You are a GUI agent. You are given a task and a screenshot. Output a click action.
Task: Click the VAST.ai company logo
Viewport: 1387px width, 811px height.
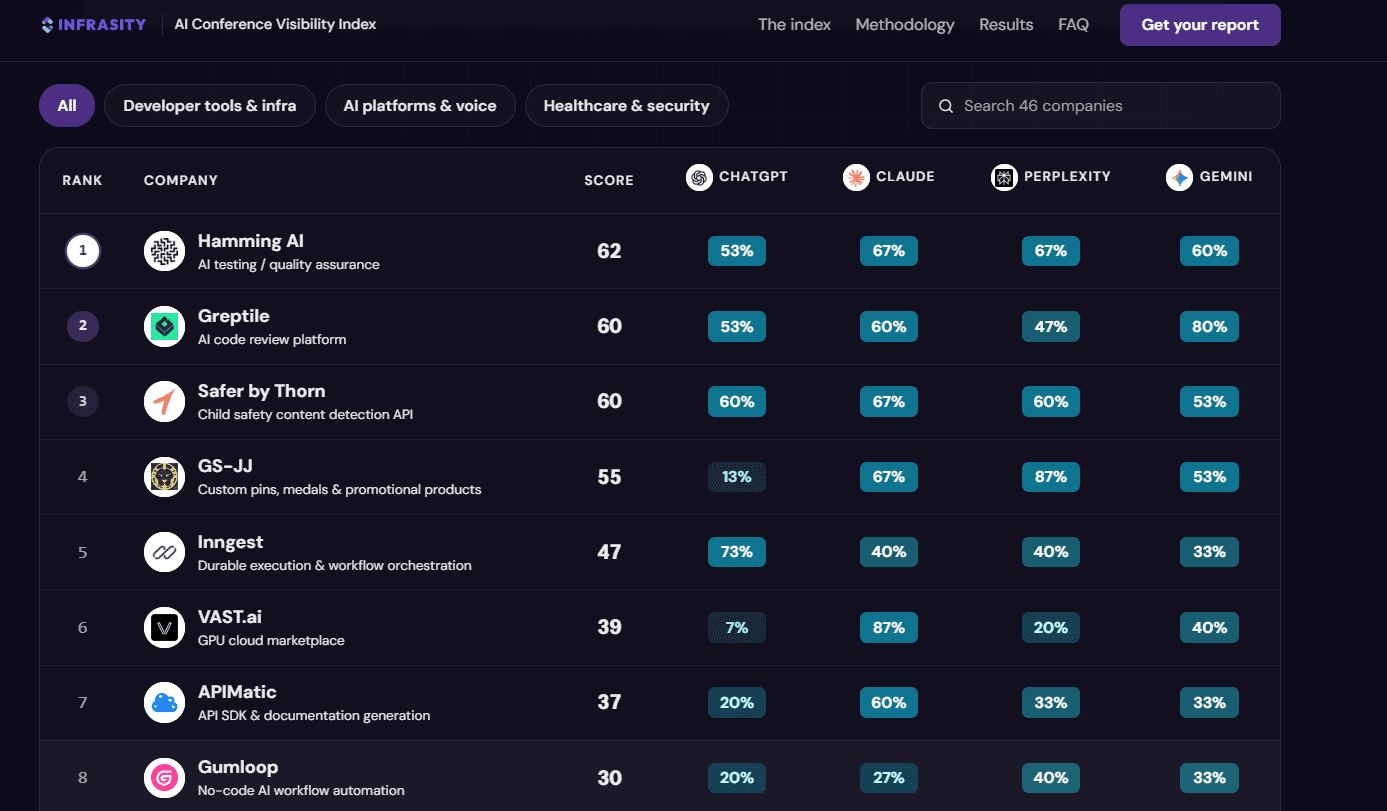pos(164,627)
